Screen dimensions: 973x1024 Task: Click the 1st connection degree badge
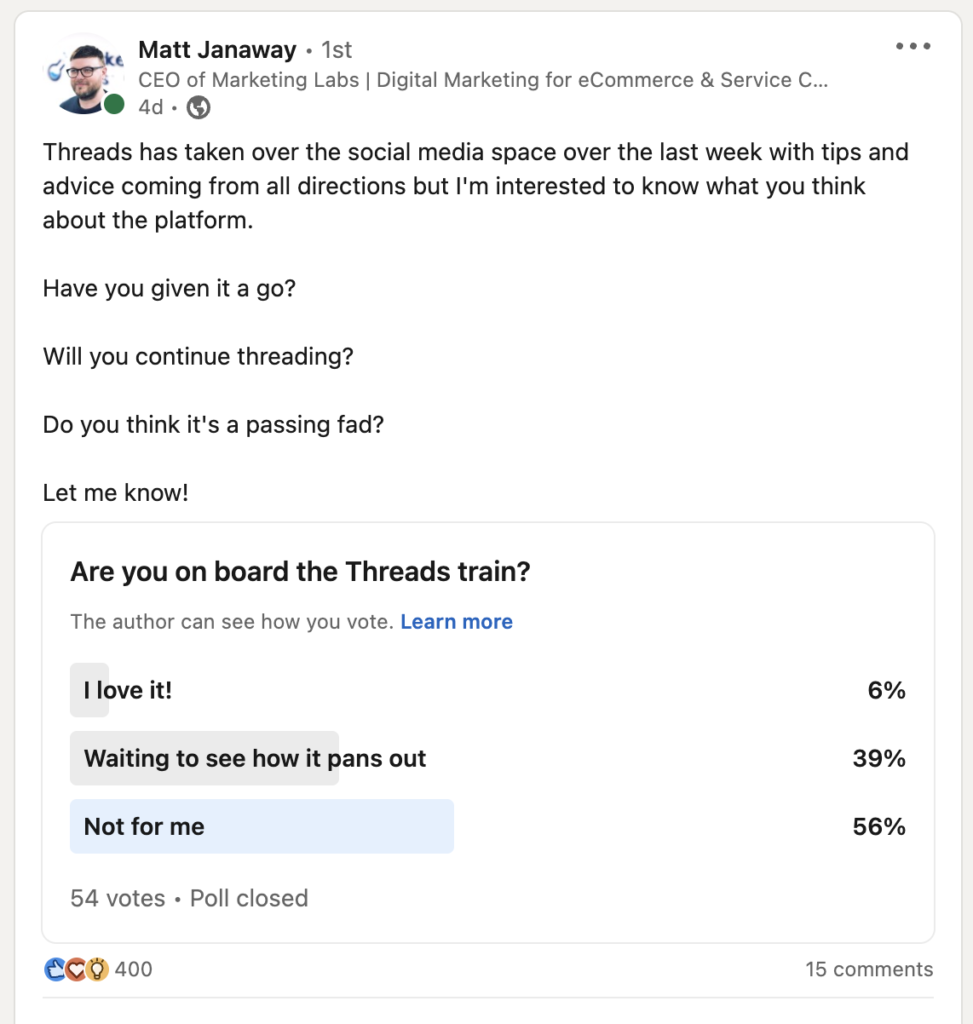(336, 50)
